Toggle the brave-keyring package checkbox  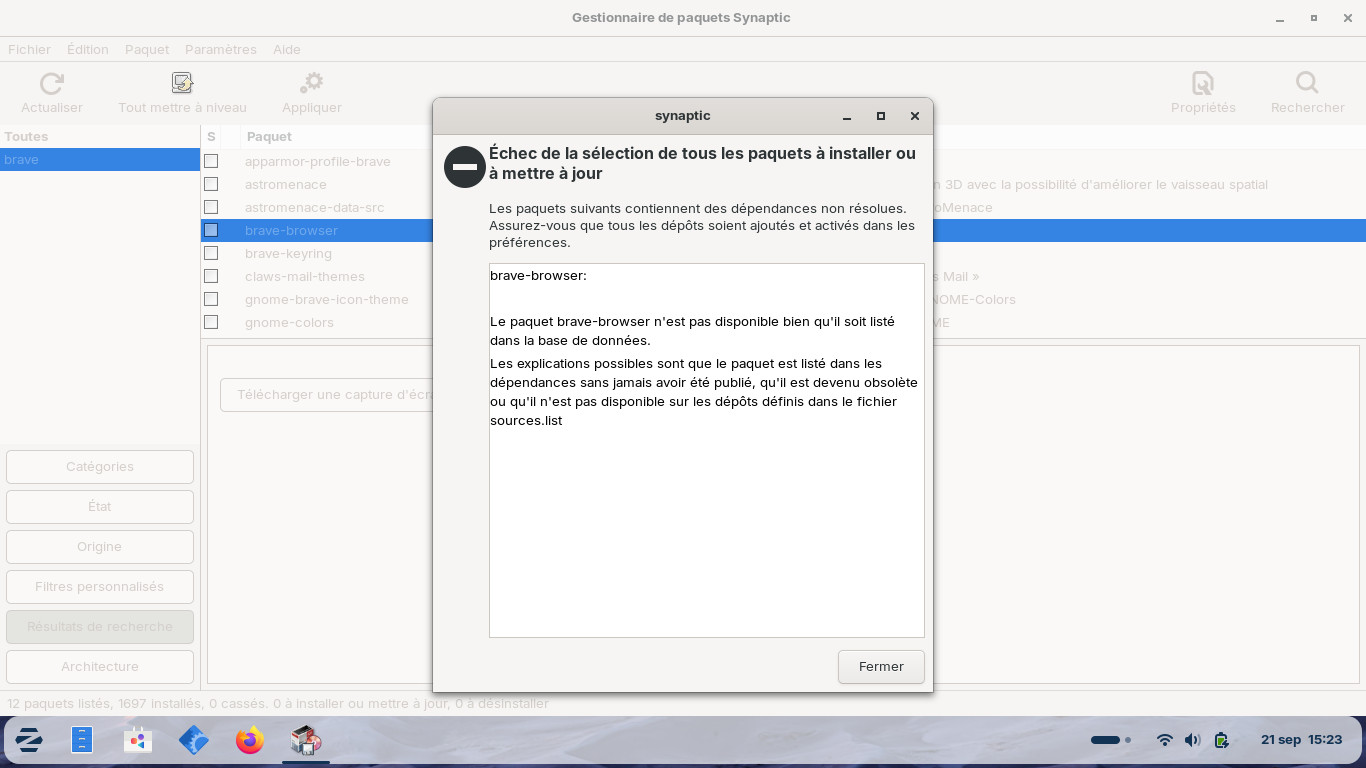click(x=211, y=253)
